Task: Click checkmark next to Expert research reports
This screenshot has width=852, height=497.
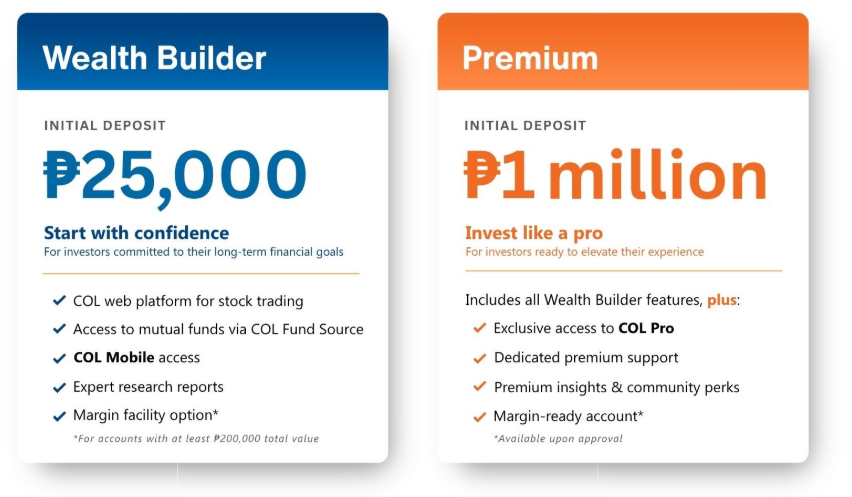Action: 58,387
